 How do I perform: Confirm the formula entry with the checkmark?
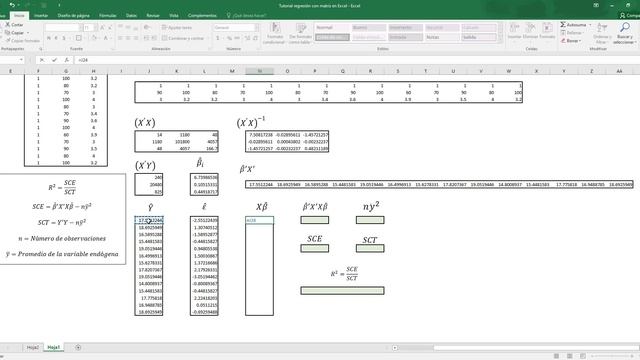[x=54, y=60]
